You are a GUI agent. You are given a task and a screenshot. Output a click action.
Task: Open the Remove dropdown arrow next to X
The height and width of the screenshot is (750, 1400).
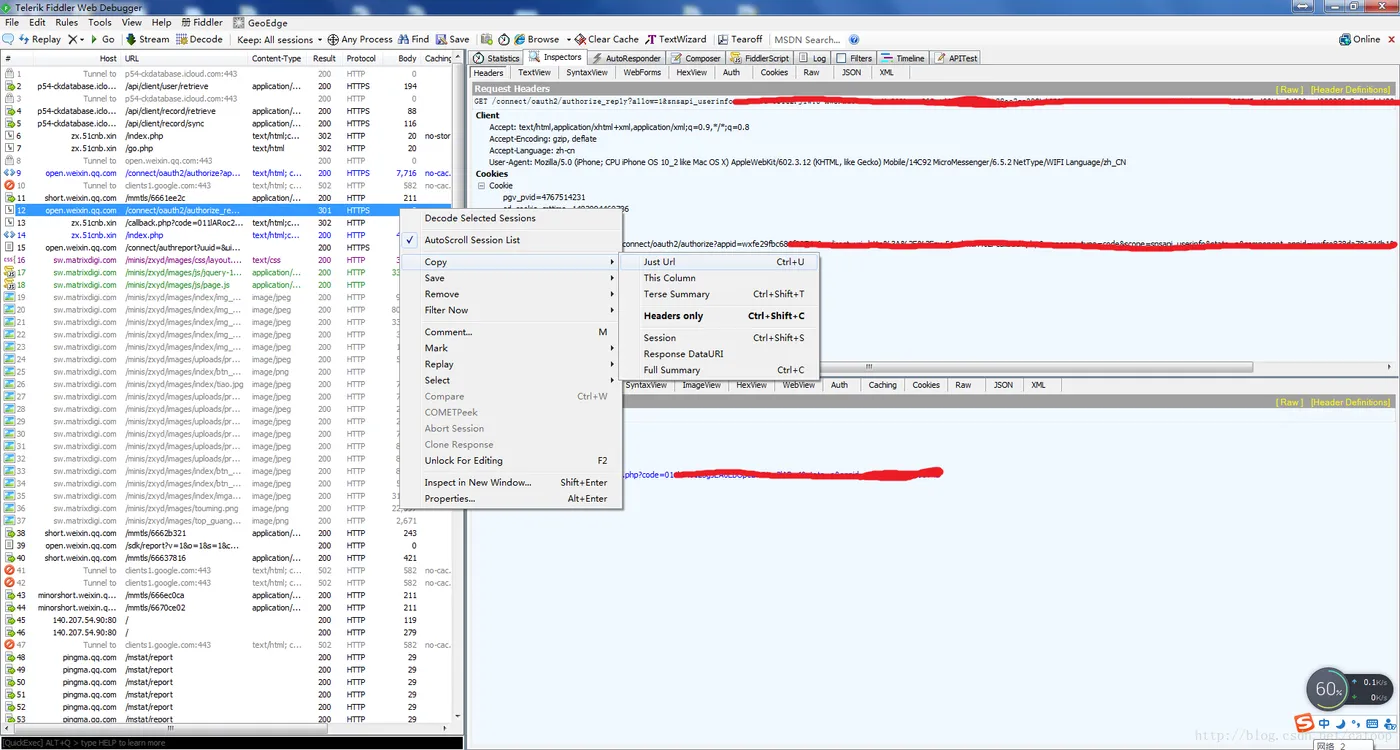(82, 40)
